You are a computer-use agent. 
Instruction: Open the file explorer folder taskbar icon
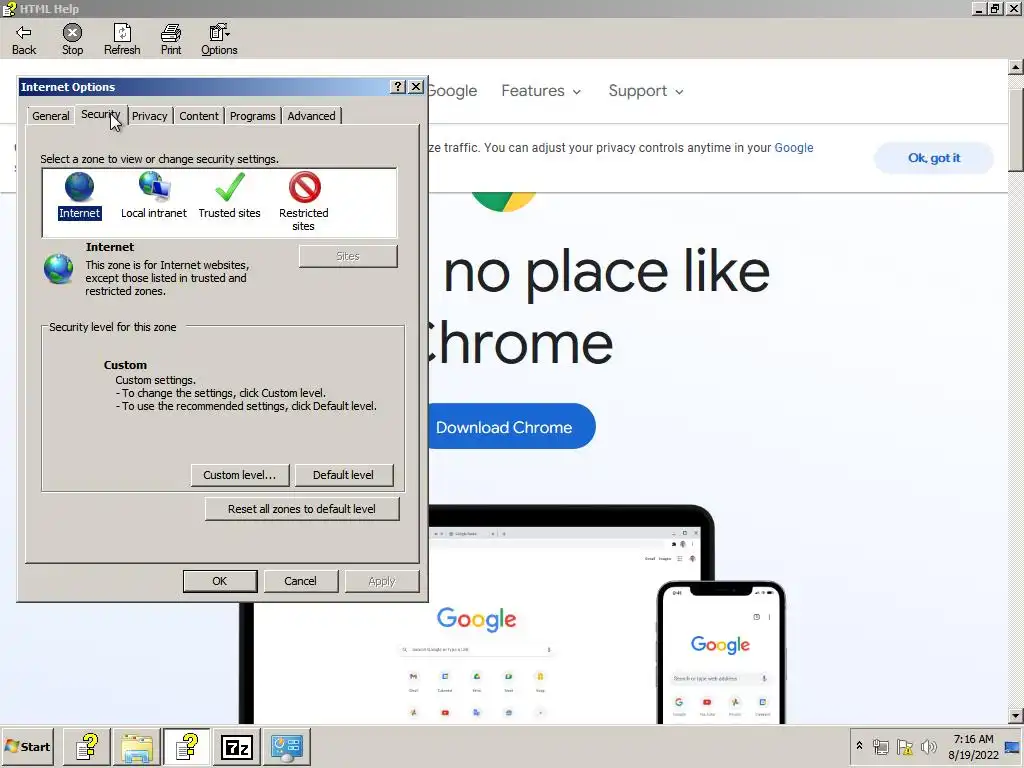[x=137, y=746]
